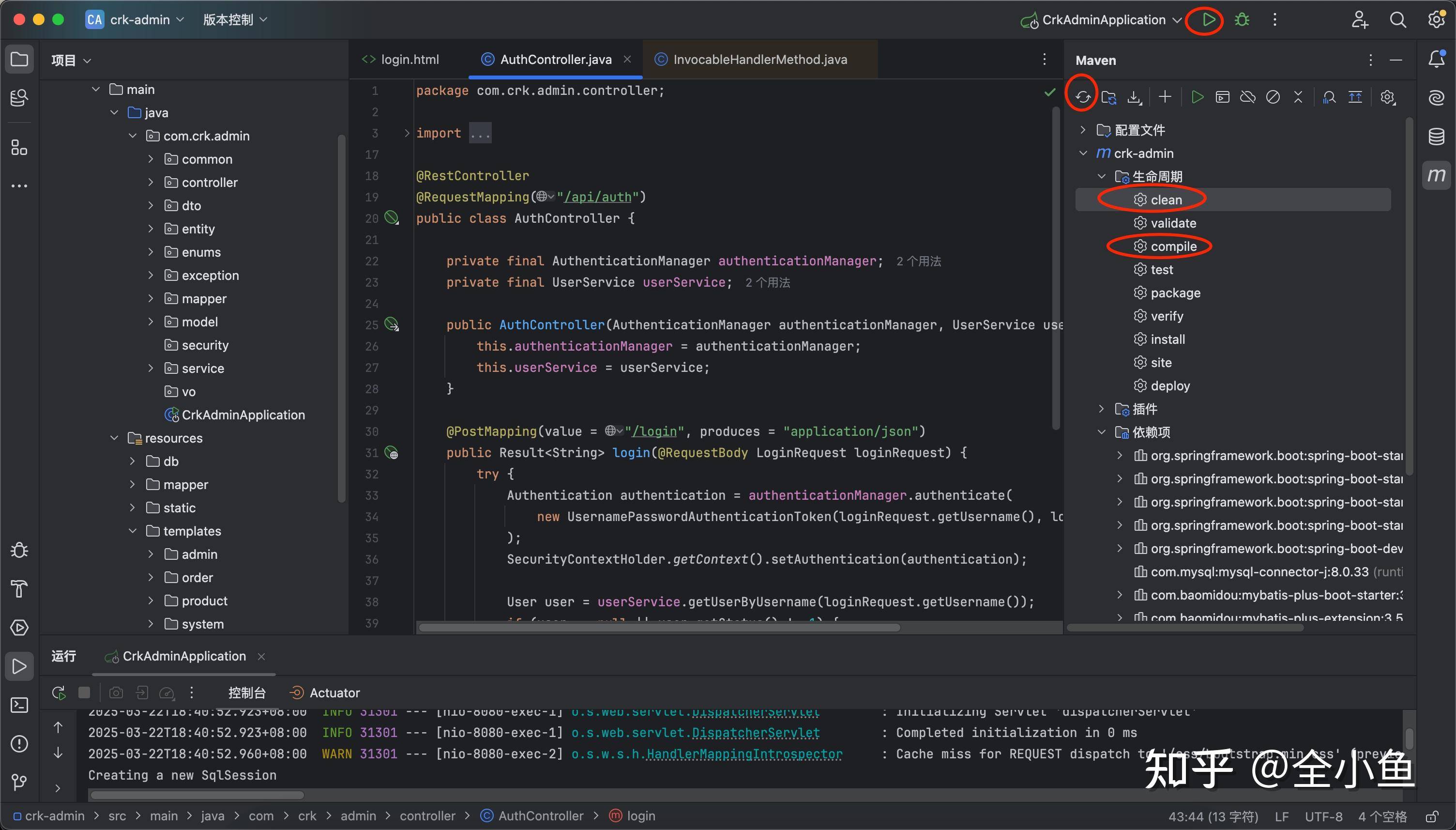Viewport: 1456px width, 830px height.
Task: Add a Maven project with plus icon
Action: [1165, 97]
